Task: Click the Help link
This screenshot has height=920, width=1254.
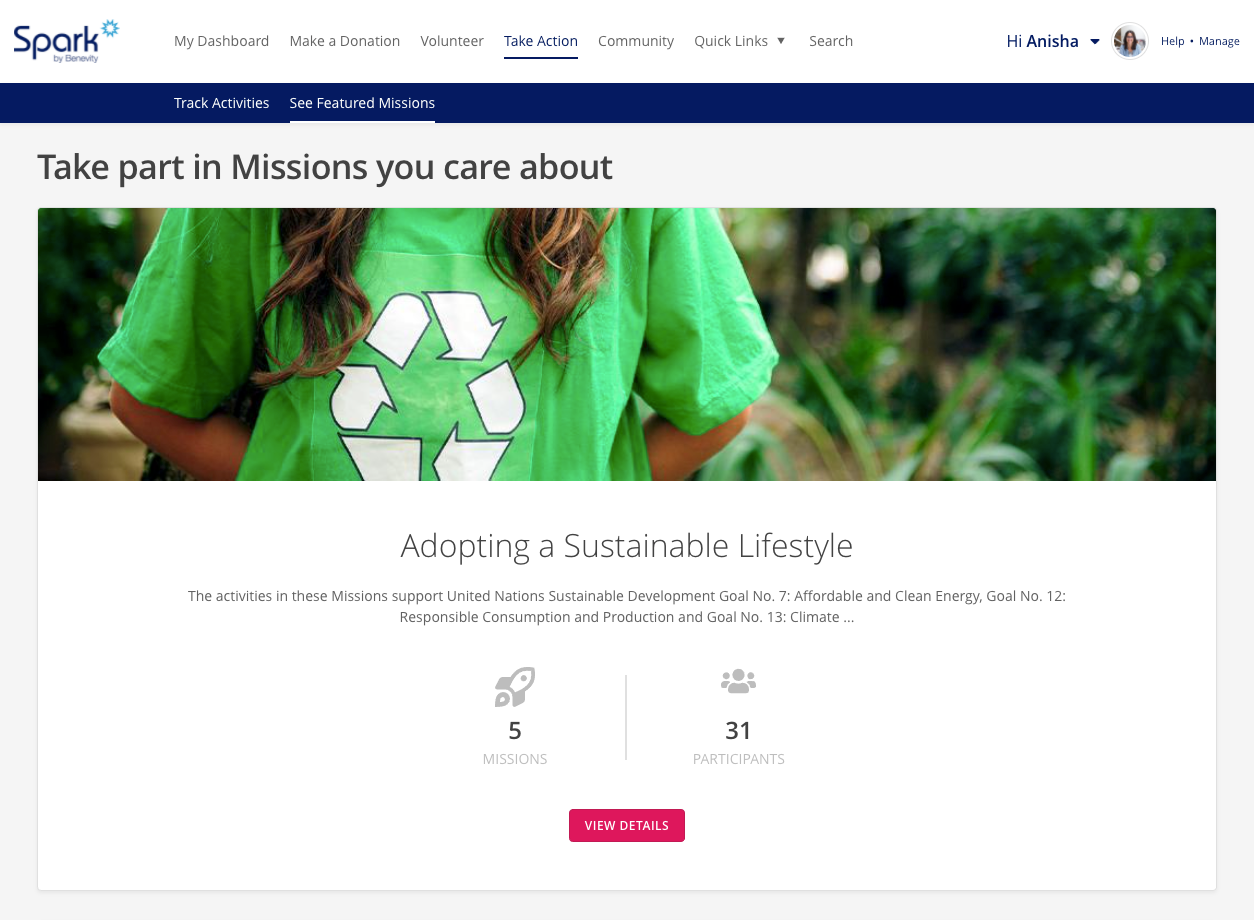Action: coord(1172,41)
